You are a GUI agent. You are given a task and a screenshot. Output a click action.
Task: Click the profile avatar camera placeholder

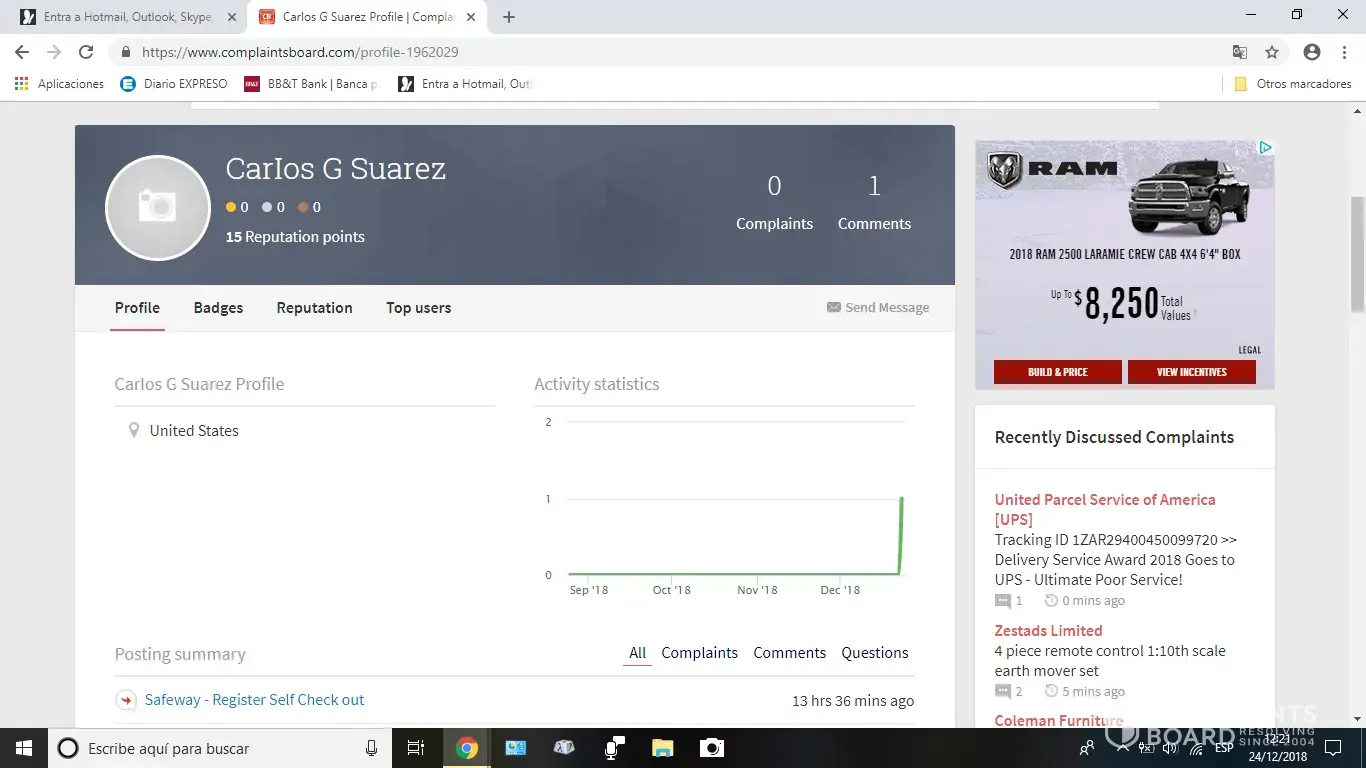[x=157, y=208]
